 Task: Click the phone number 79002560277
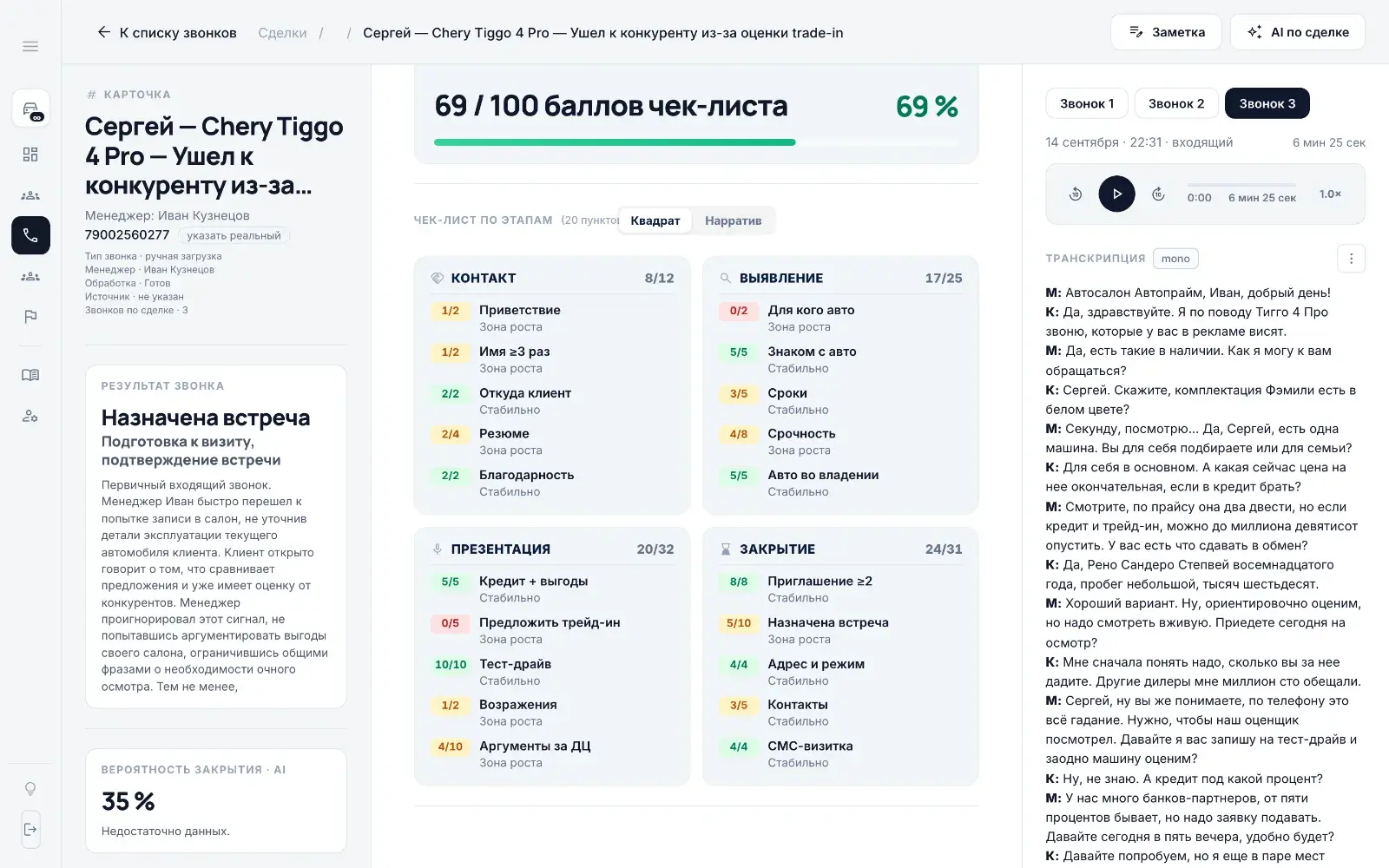pos(127,234)
